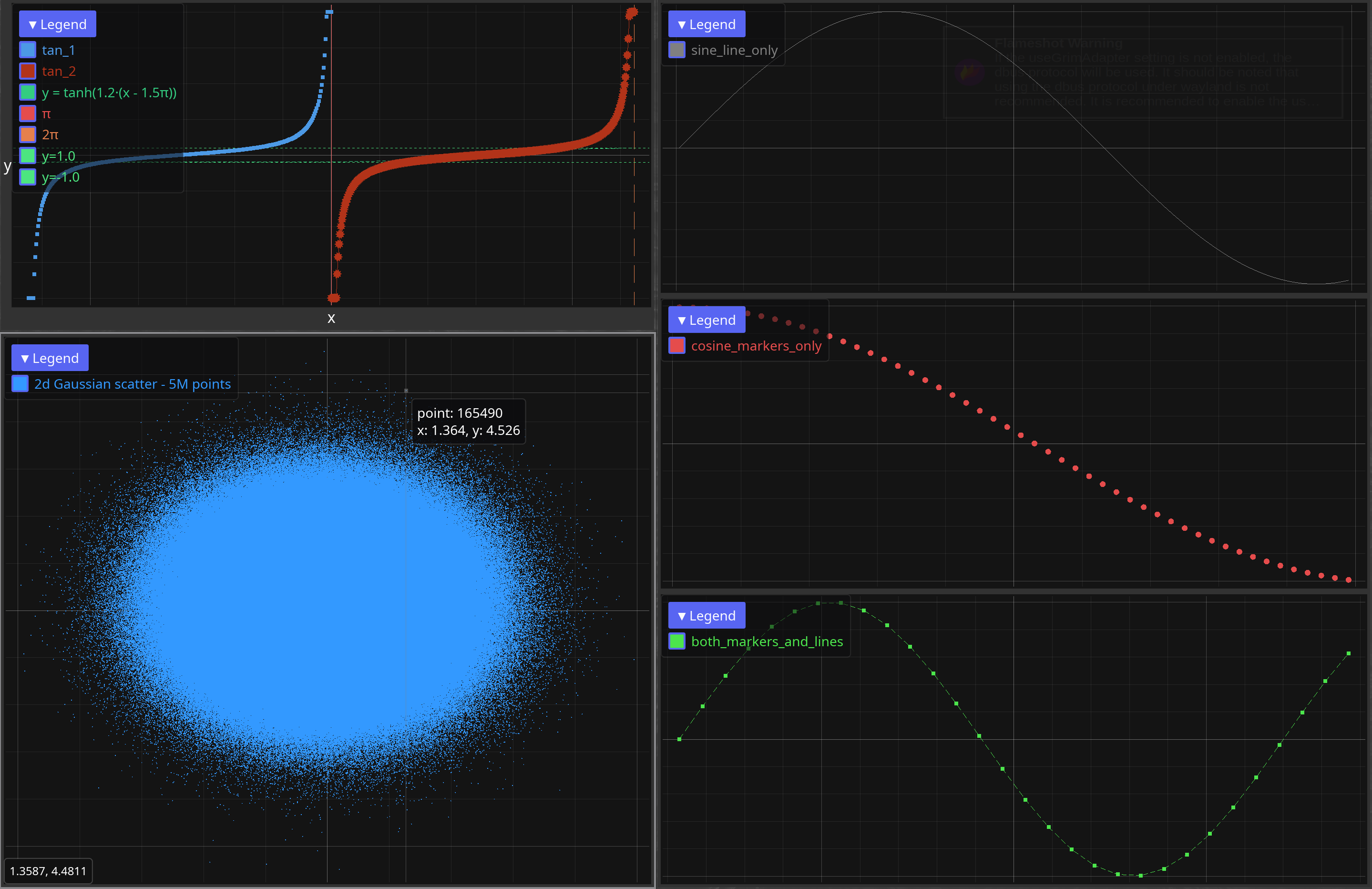Viewport: 1372px width, 889px height.
Task: Click the 2d Gaussian scatter blue swatch
Action: (x=20, y=384)
